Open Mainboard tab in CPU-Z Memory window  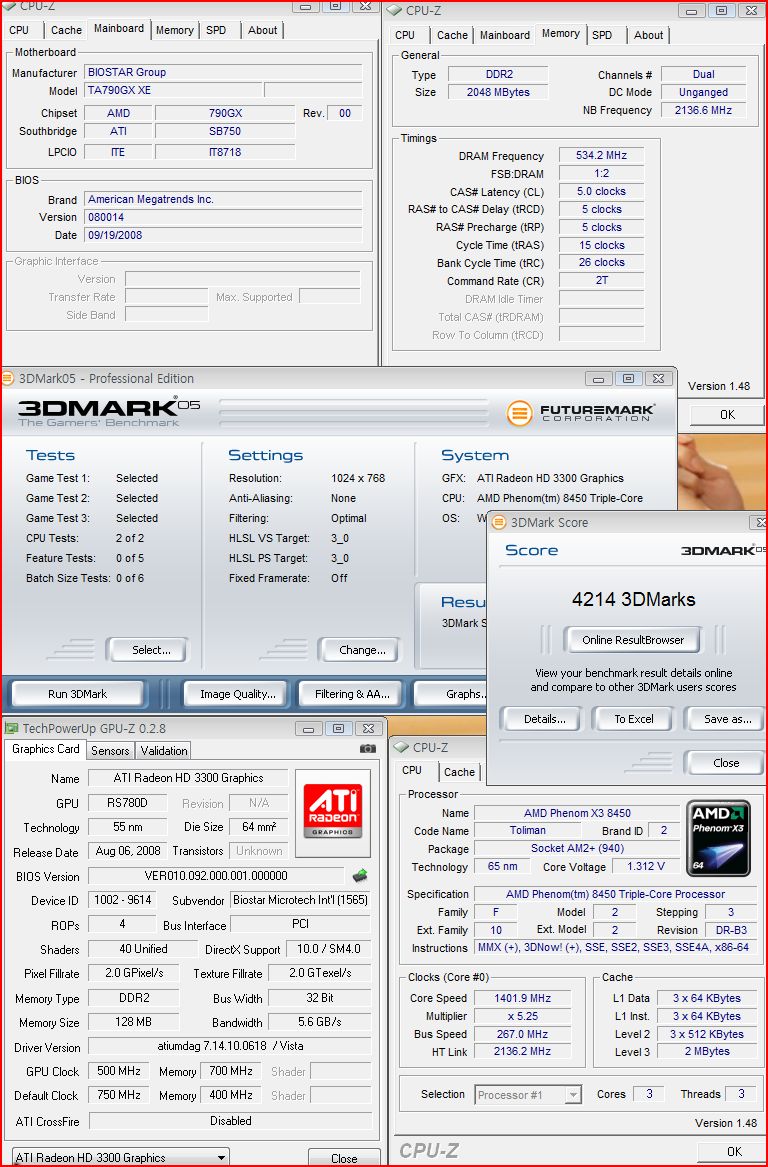[505, 35]
